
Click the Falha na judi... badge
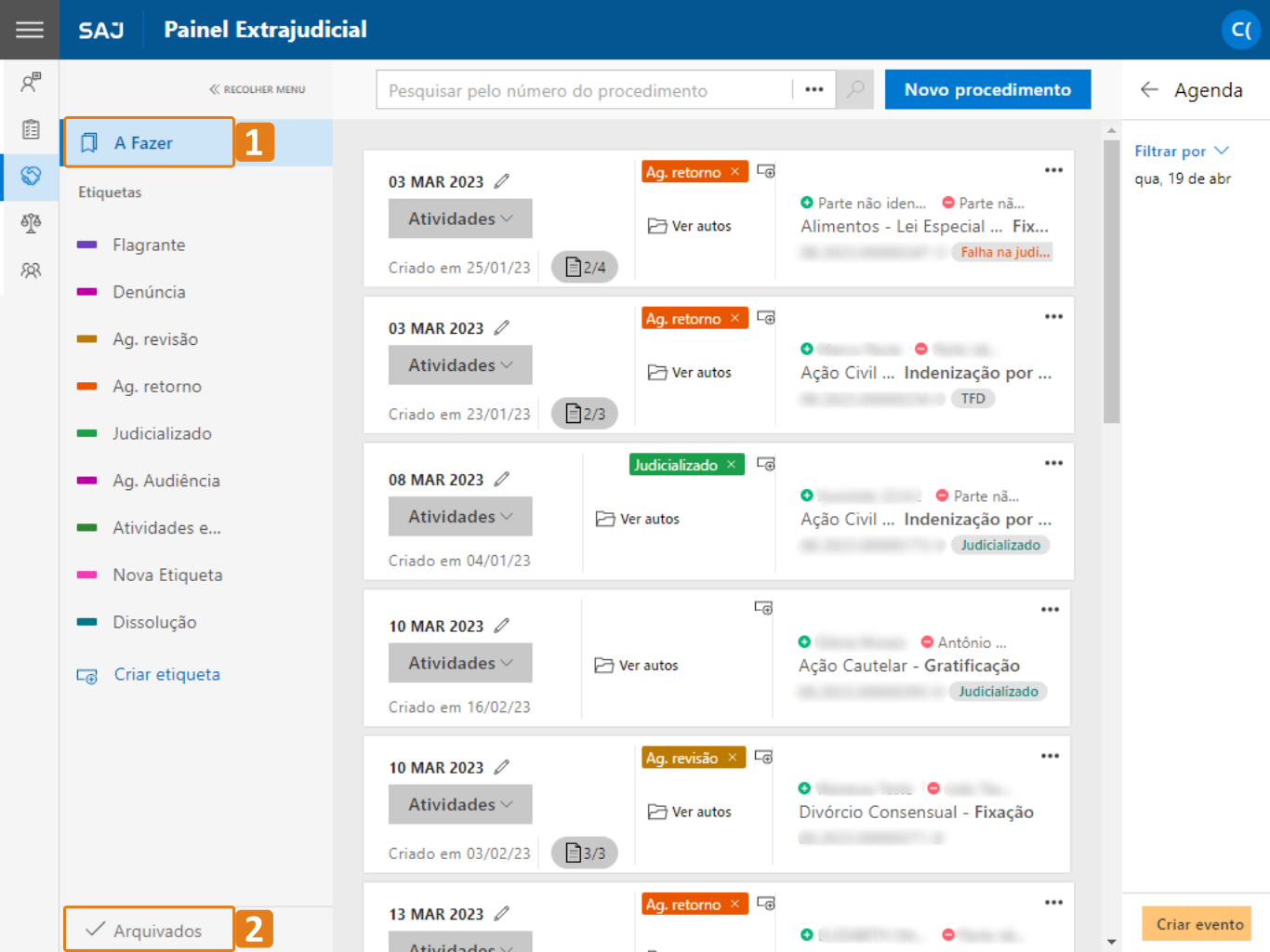click(x=1002, y=252)
